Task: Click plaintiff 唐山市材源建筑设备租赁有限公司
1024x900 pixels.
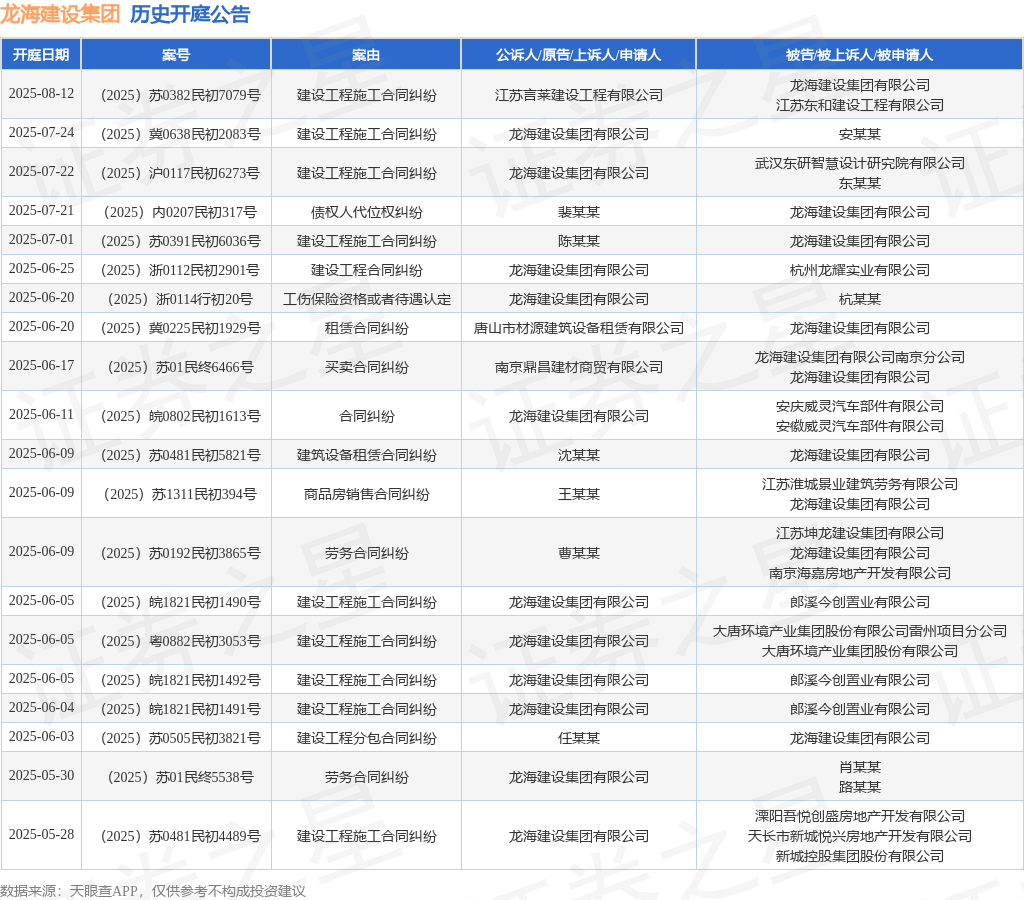Action: click(579, 329)
